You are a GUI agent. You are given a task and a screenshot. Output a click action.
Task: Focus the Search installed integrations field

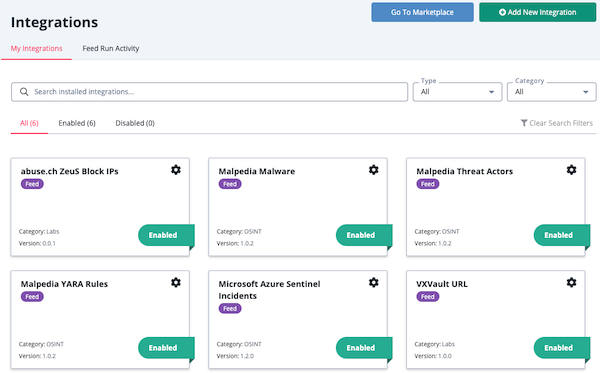pos(209,92)
